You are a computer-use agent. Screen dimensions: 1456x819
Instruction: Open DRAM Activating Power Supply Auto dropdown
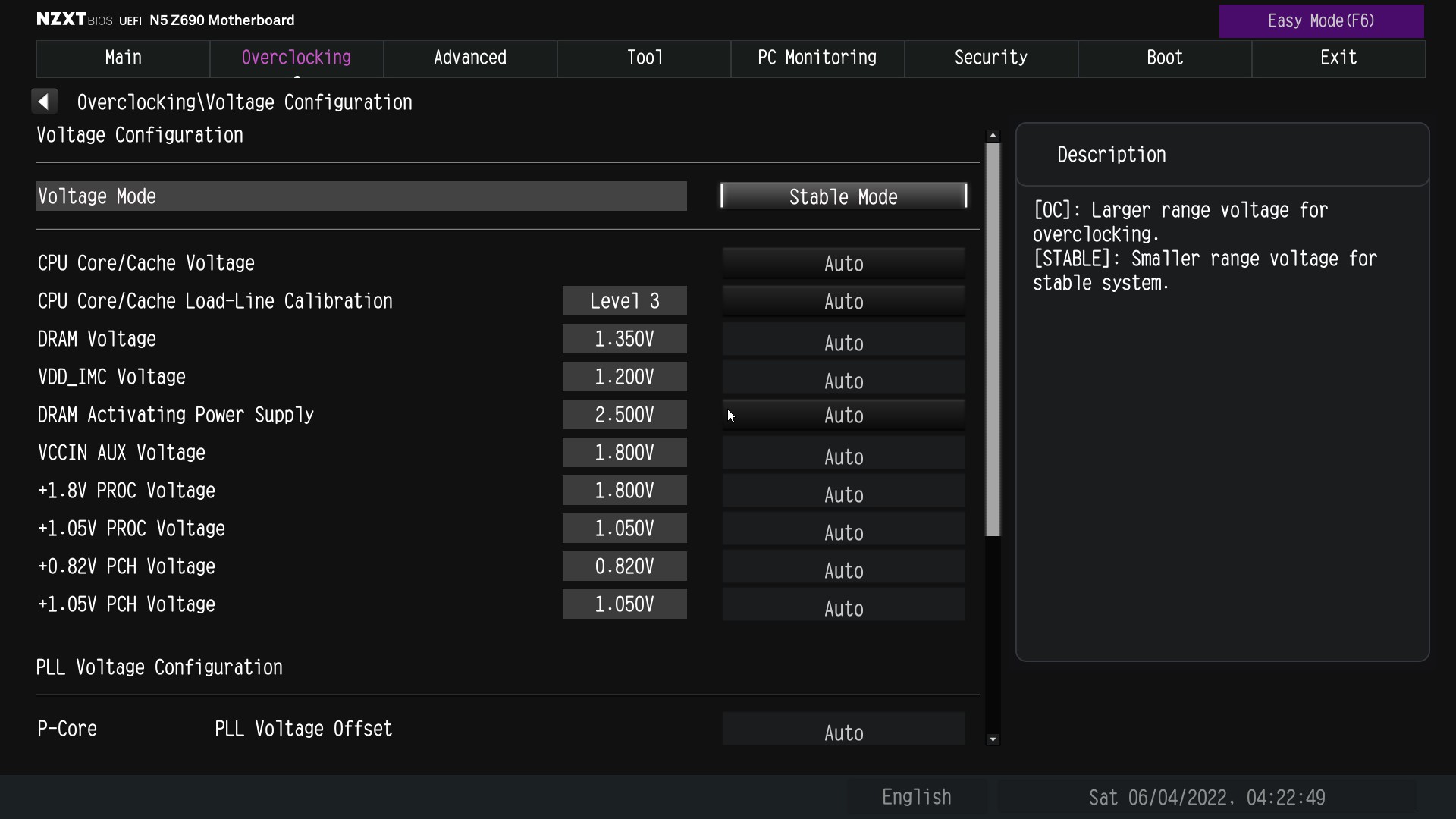point(843,415)
